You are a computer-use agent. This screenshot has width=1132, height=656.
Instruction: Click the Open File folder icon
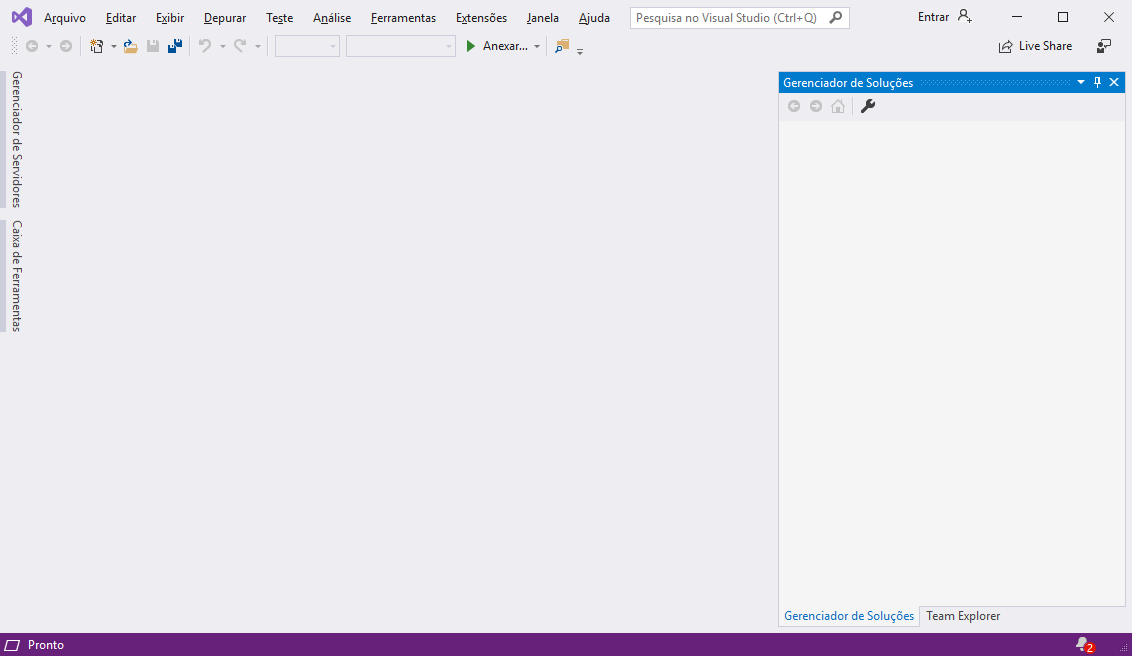point(131,46)
